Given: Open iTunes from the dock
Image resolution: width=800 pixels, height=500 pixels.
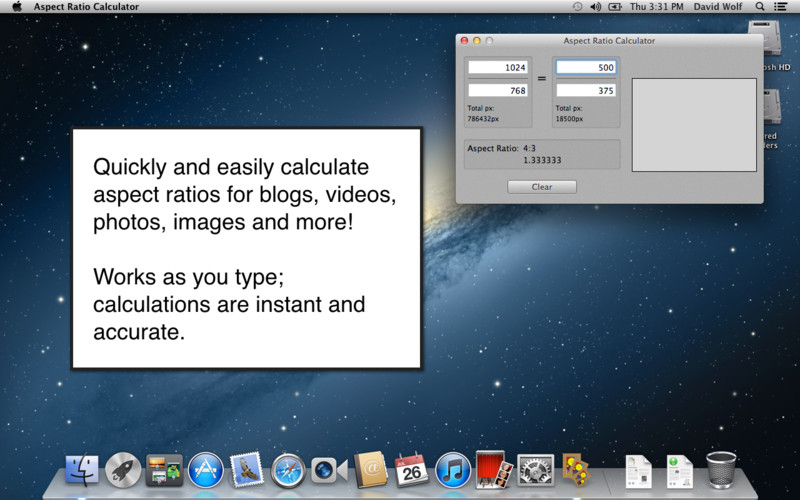Looking at the screenshot, I should [453, 470].
